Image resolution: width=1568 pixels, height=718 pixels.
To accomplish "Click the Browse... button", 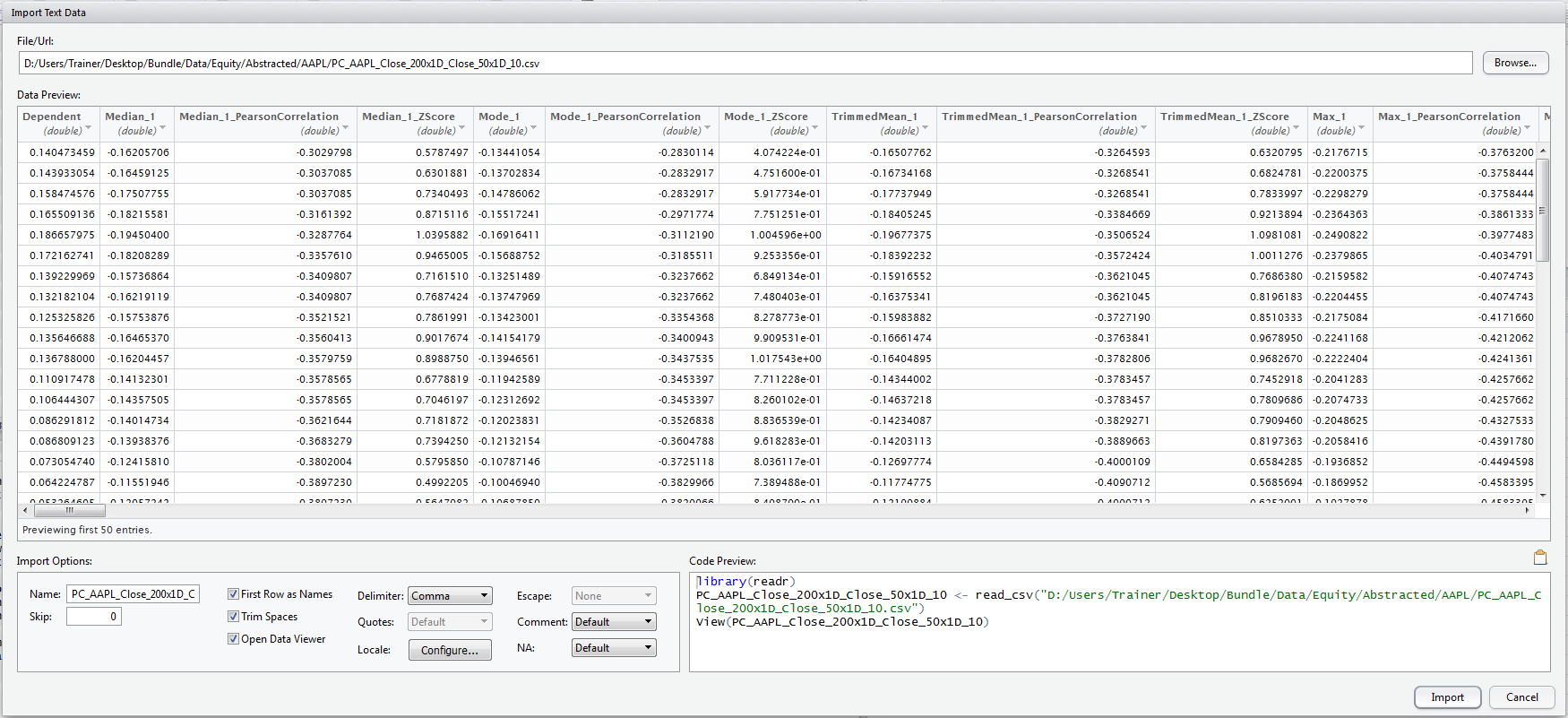I will [x=1515, y=63].
